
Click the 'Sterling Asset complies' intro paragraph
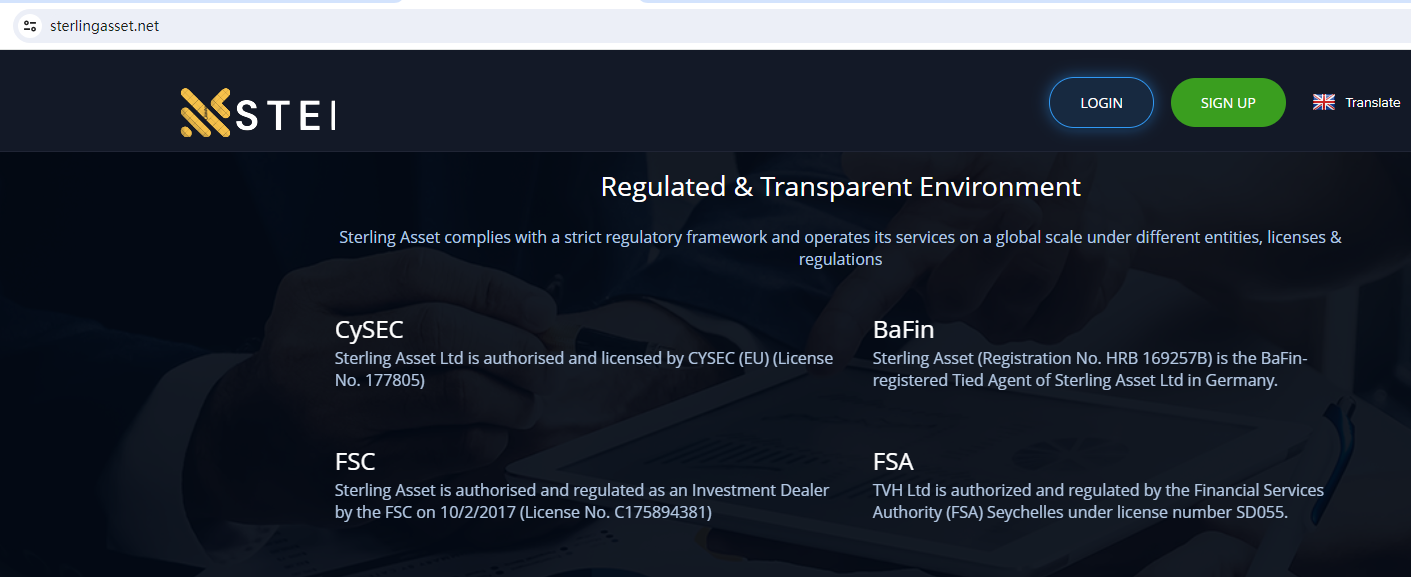pyautogui.click(x=840, y=248)
